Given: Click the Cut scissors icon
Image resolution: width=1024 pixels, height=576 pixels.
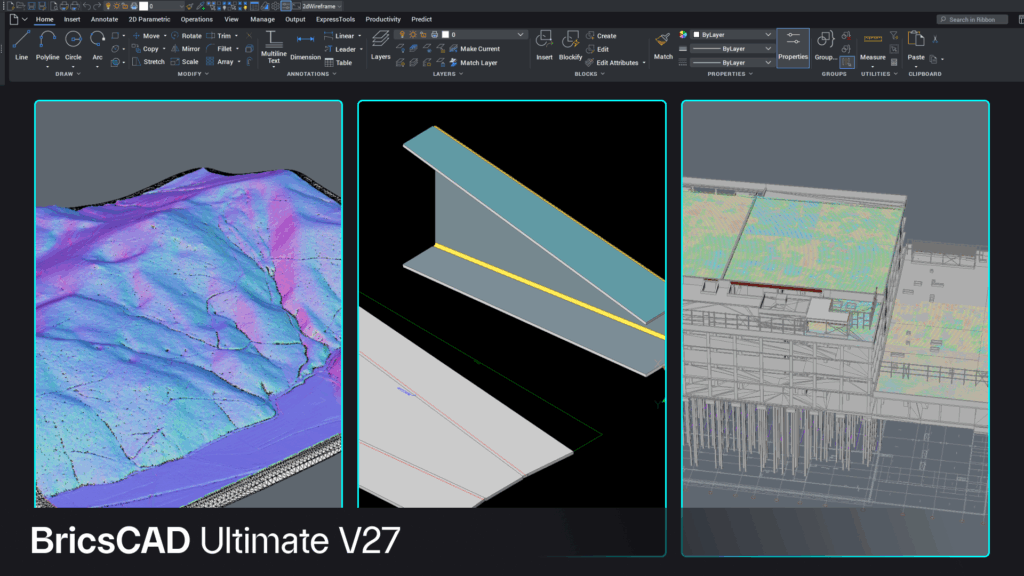Looking at the screenshot, I should pyautogui.click(x=935, y=39).
